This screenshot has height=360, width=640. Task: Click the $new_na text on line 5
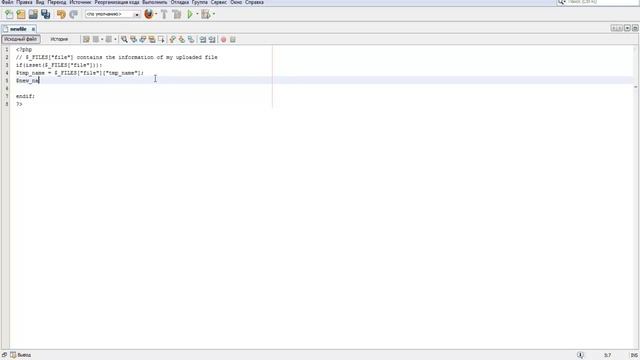27,81
